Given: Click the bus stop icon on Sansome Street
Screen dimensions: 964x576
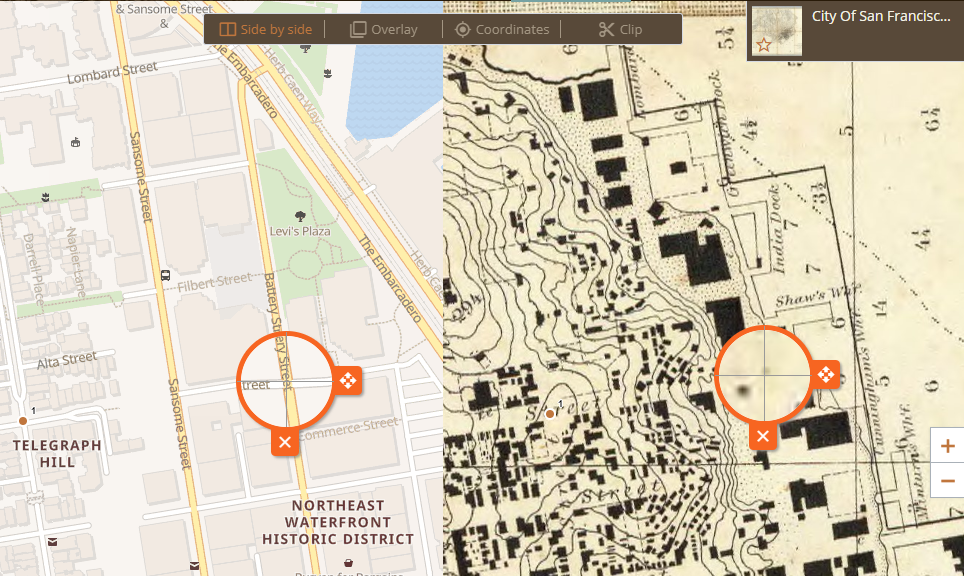Looking at the screenshot, I should [165, 275].
